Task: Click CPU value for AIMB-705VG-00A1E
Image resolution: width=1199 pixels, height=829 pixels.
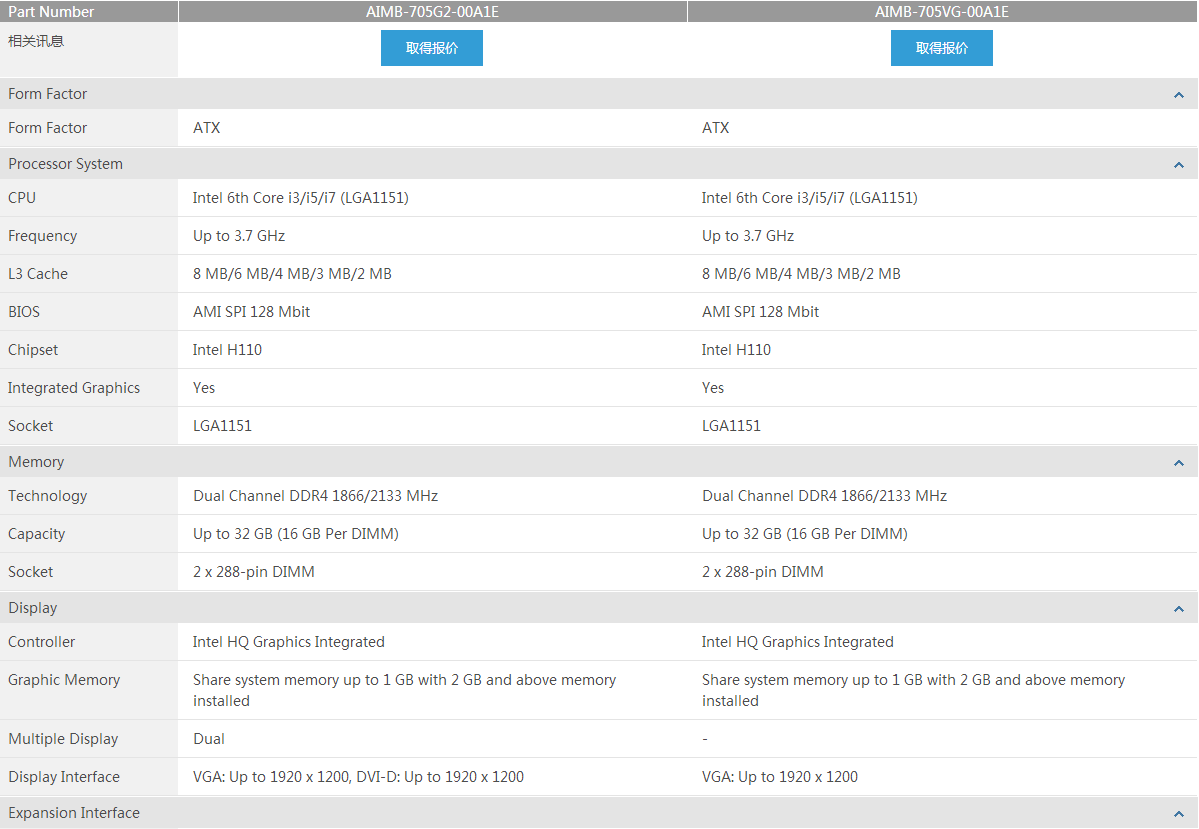Action: point(810,198)
